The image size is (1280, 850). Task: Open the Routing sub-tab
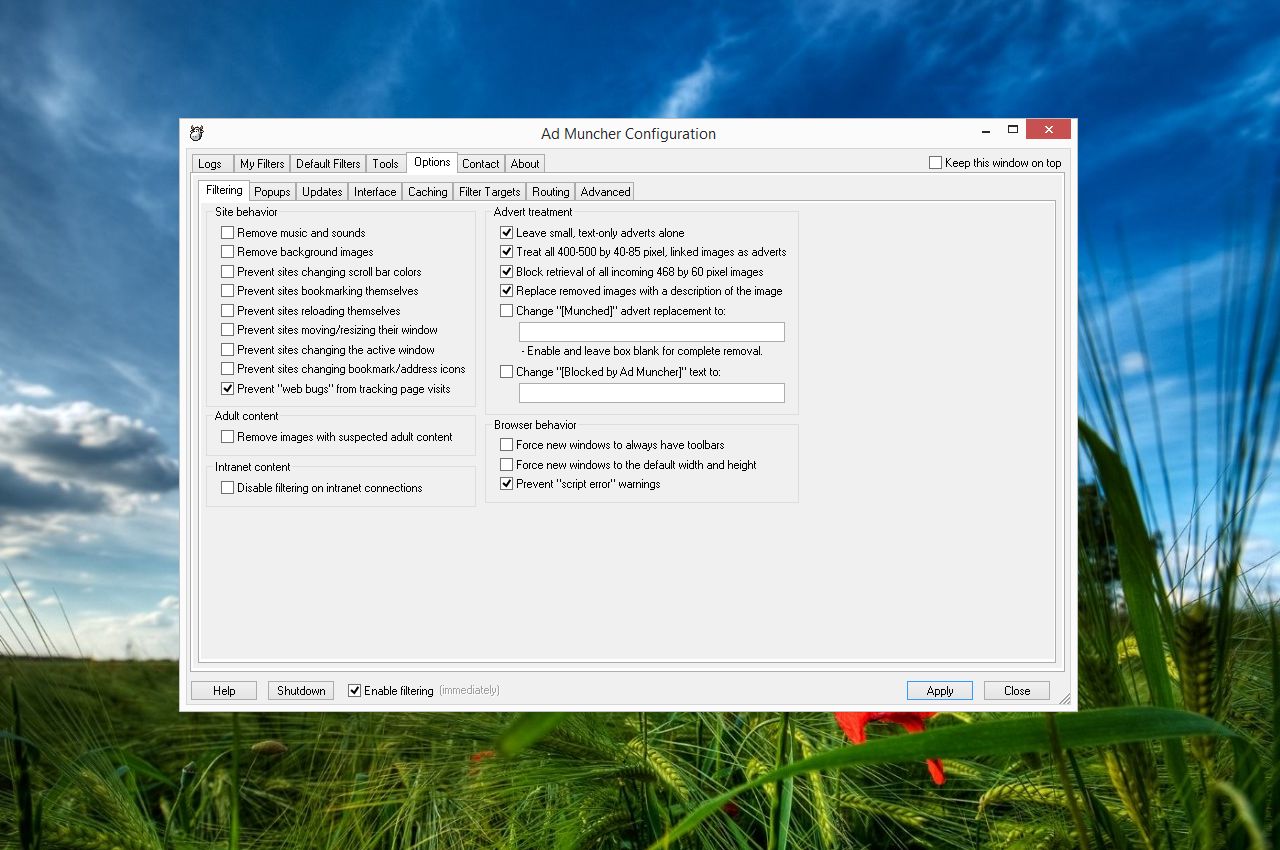(x=551, y=192)
